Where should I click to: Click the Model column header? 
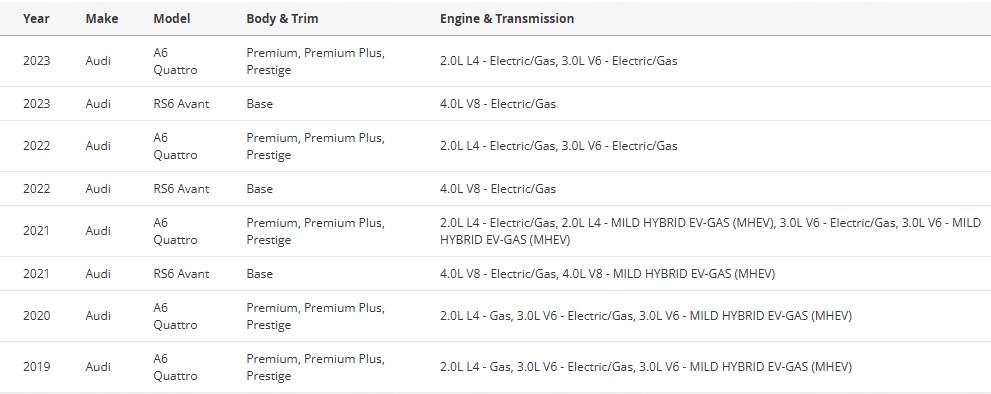coord(172,19)
